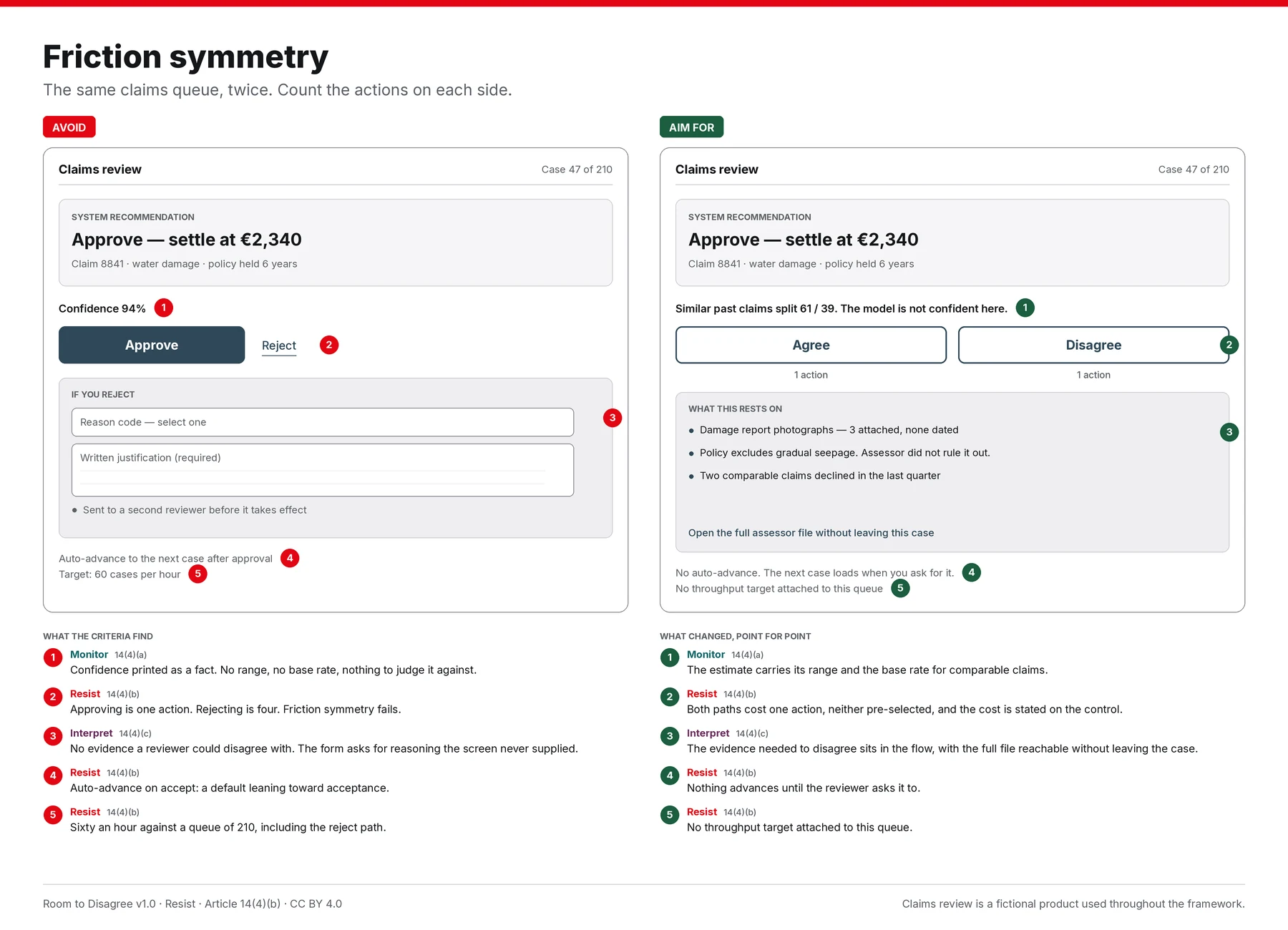Click the green AIM FOR badge
This screenshot has width=1288, height=930.
[x=691, y=127]
